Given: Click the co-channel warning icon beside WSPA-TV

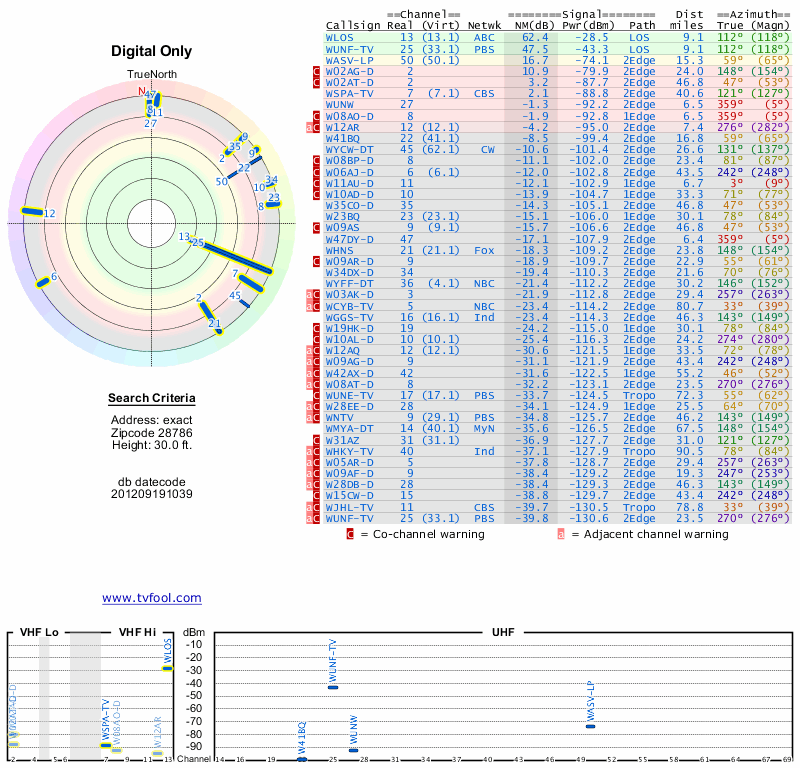Looking at the screenshot, I should pos(316,93).
